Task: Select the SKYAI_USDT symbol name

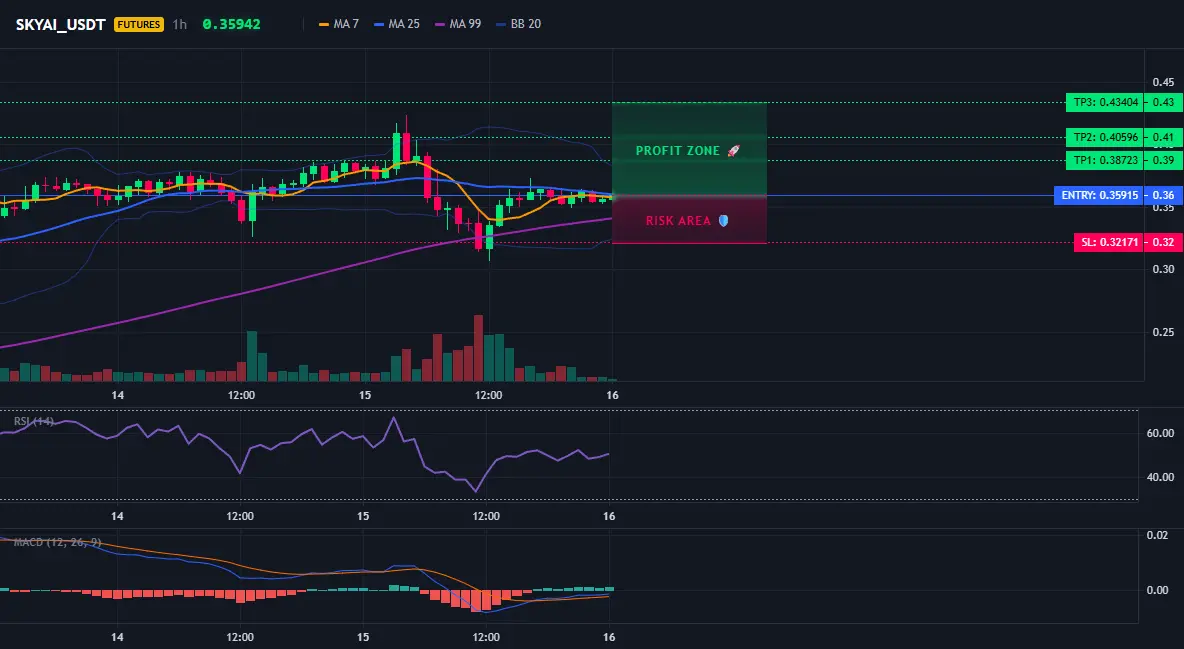Action: (60, 24)
